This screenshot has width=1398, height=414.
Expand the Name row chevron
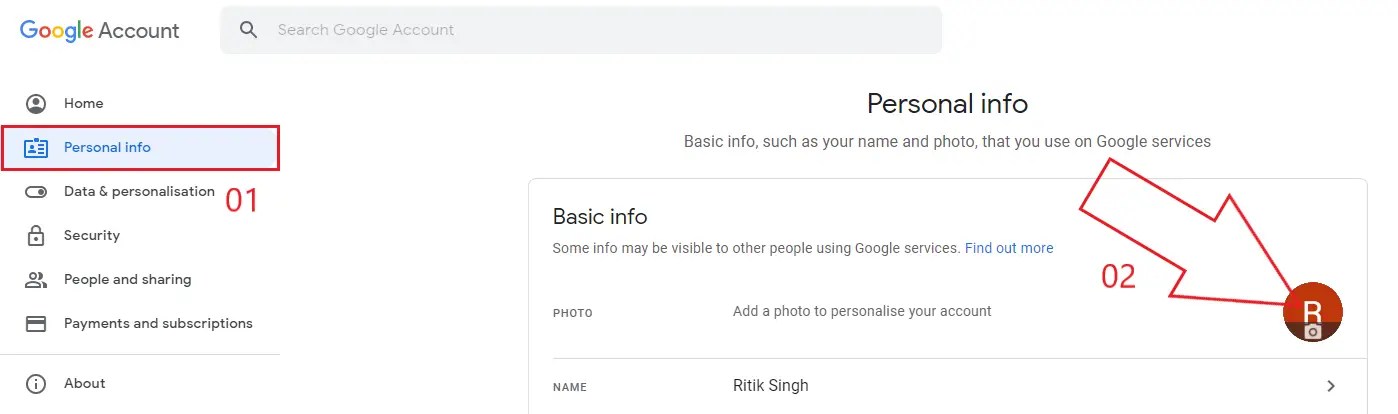coord(1331,386)
